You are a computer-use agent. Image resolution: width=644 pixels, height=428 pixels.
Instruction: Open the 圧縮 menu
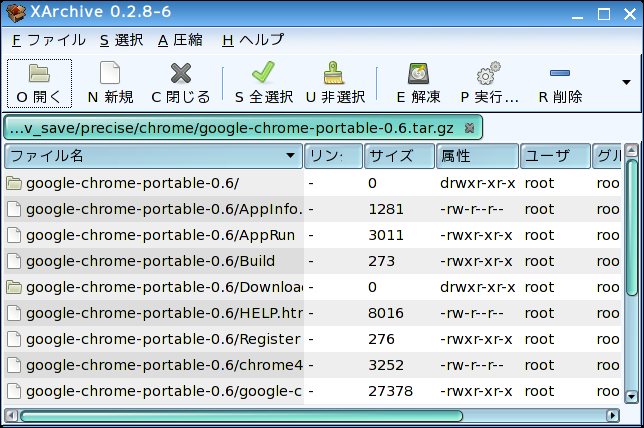[x=180, y=40]
